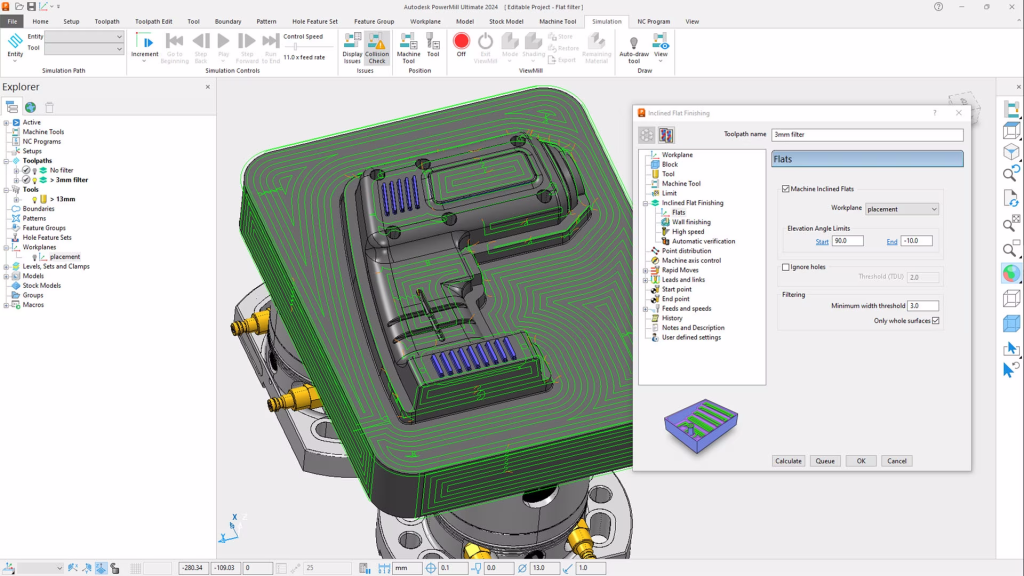This screenshot has width=1024, height=576.
Task: Select the Run to End simulation icon
Action: click(271, 42)
